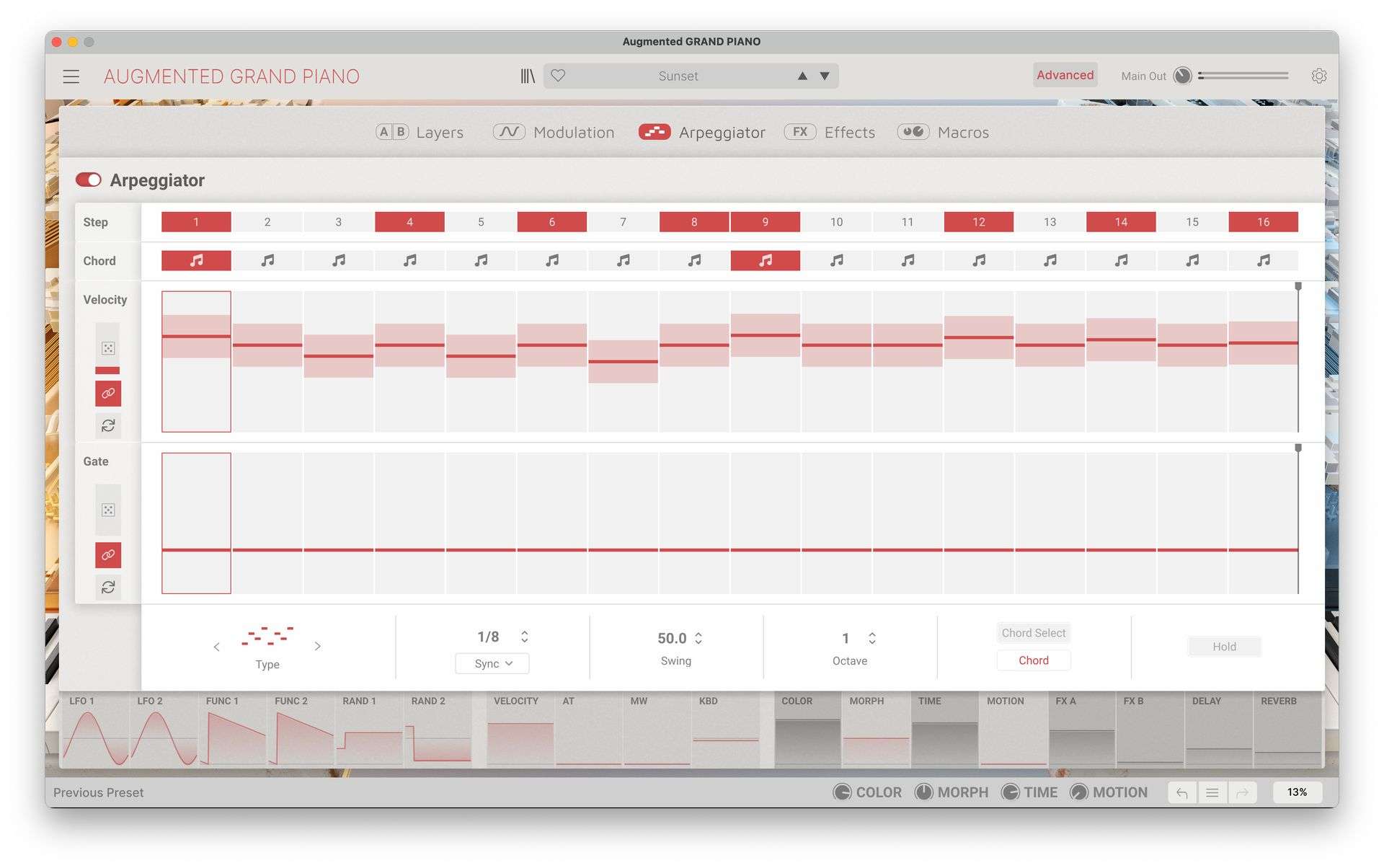Open the hamburger main menu
The height and width of the screenshot is (868, 1384).
pos(71,76)
